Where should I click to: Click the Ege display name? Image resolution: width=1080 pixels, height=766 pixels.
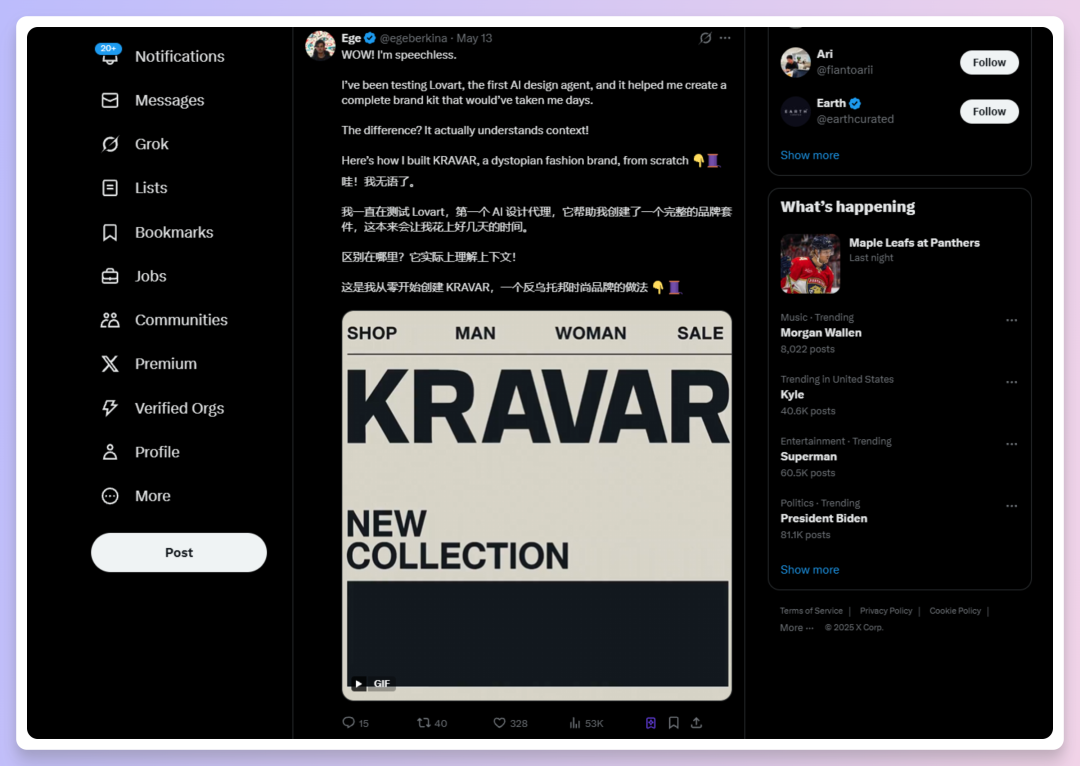pos(351,38)
